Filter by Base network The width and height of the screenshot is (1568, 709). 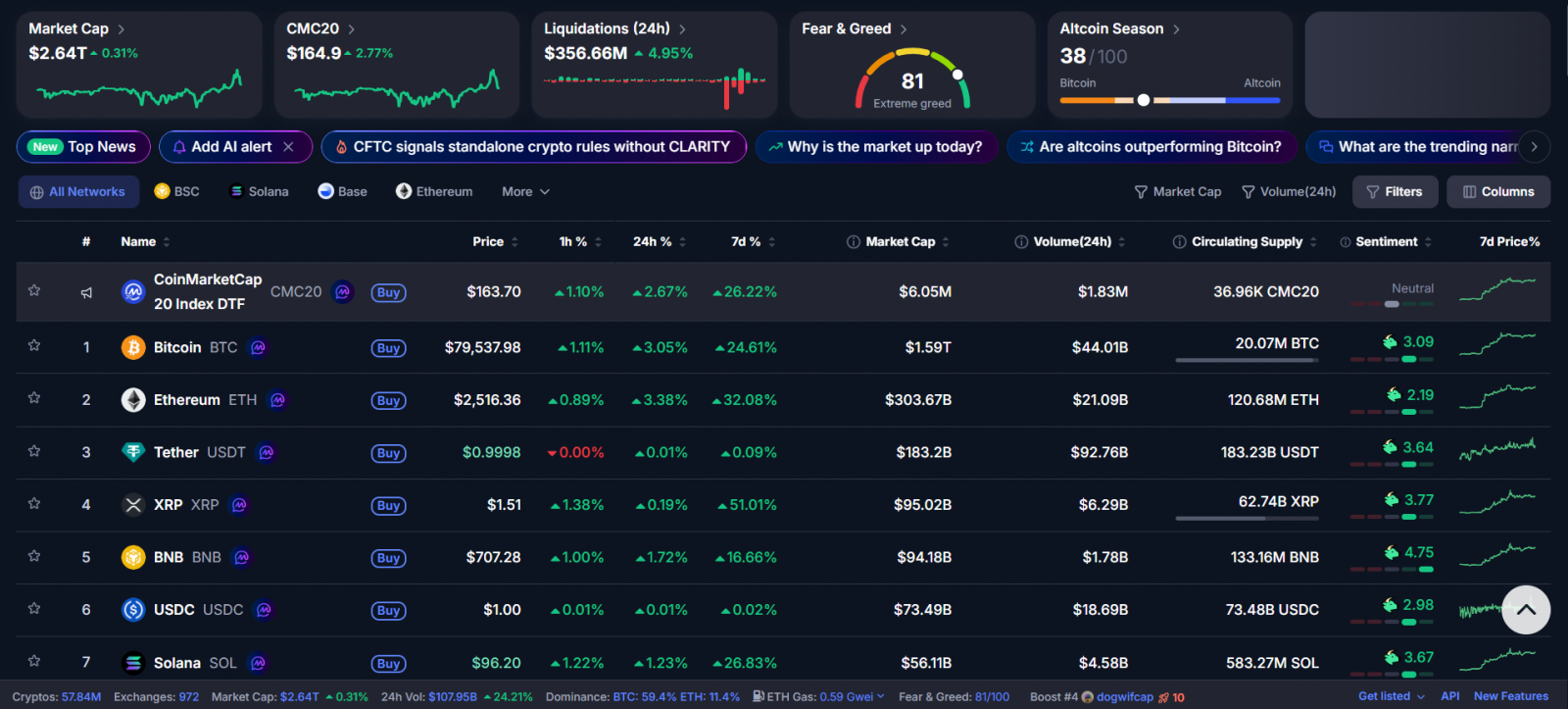pos(343,192)
